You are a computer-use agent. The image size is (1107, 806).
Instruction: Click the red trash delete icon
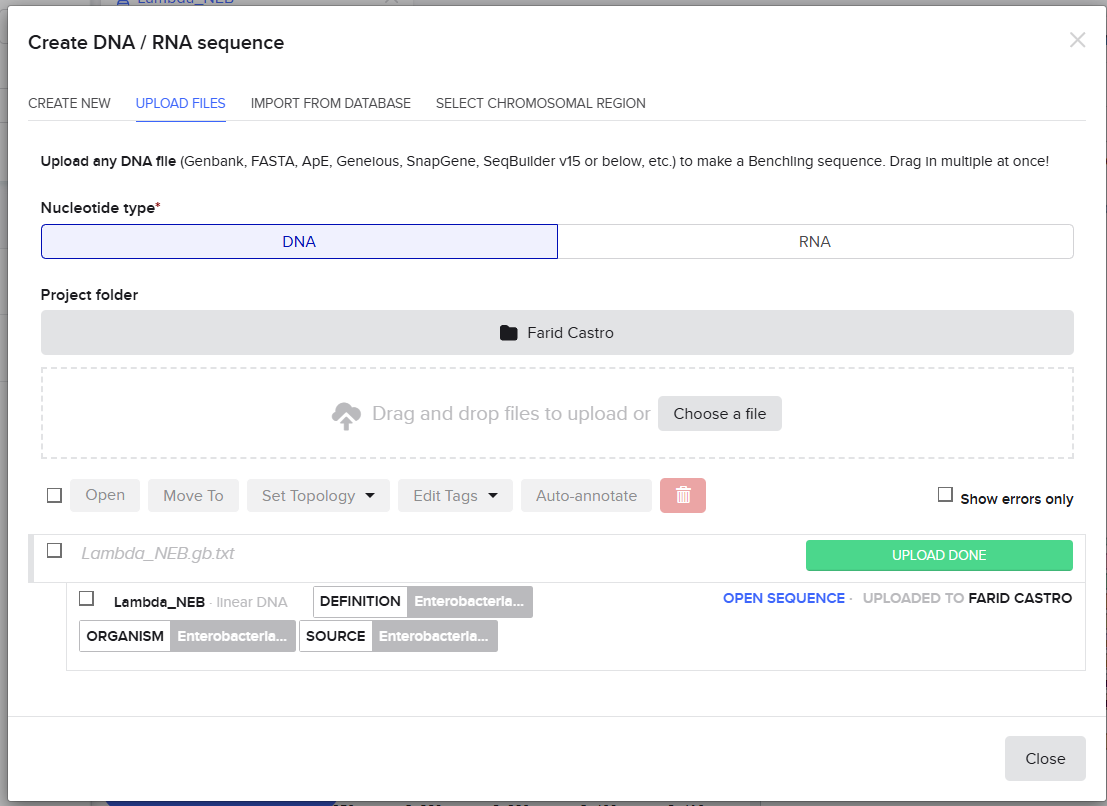pos(683,495)
